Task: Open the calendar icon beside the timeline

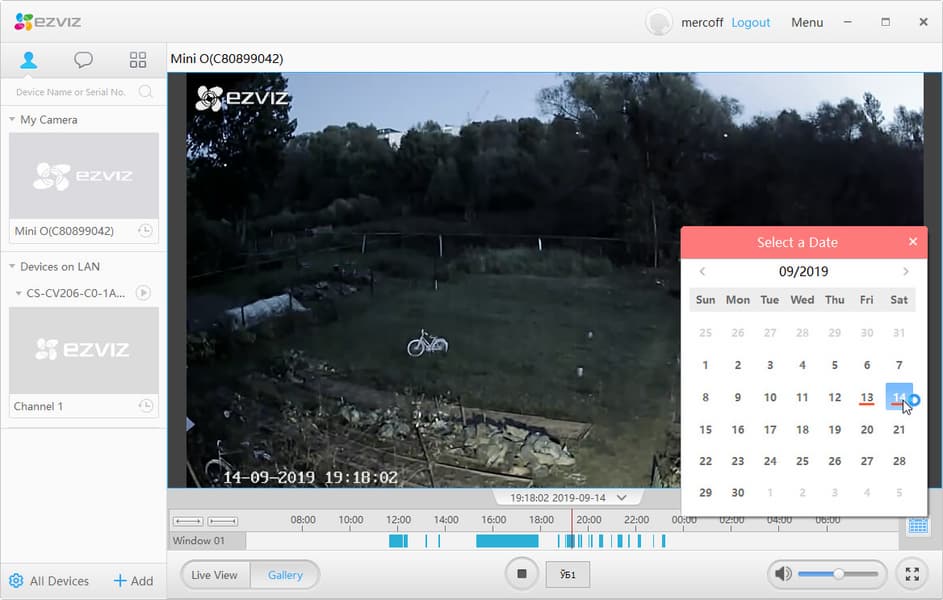Action: click(918, 526)
